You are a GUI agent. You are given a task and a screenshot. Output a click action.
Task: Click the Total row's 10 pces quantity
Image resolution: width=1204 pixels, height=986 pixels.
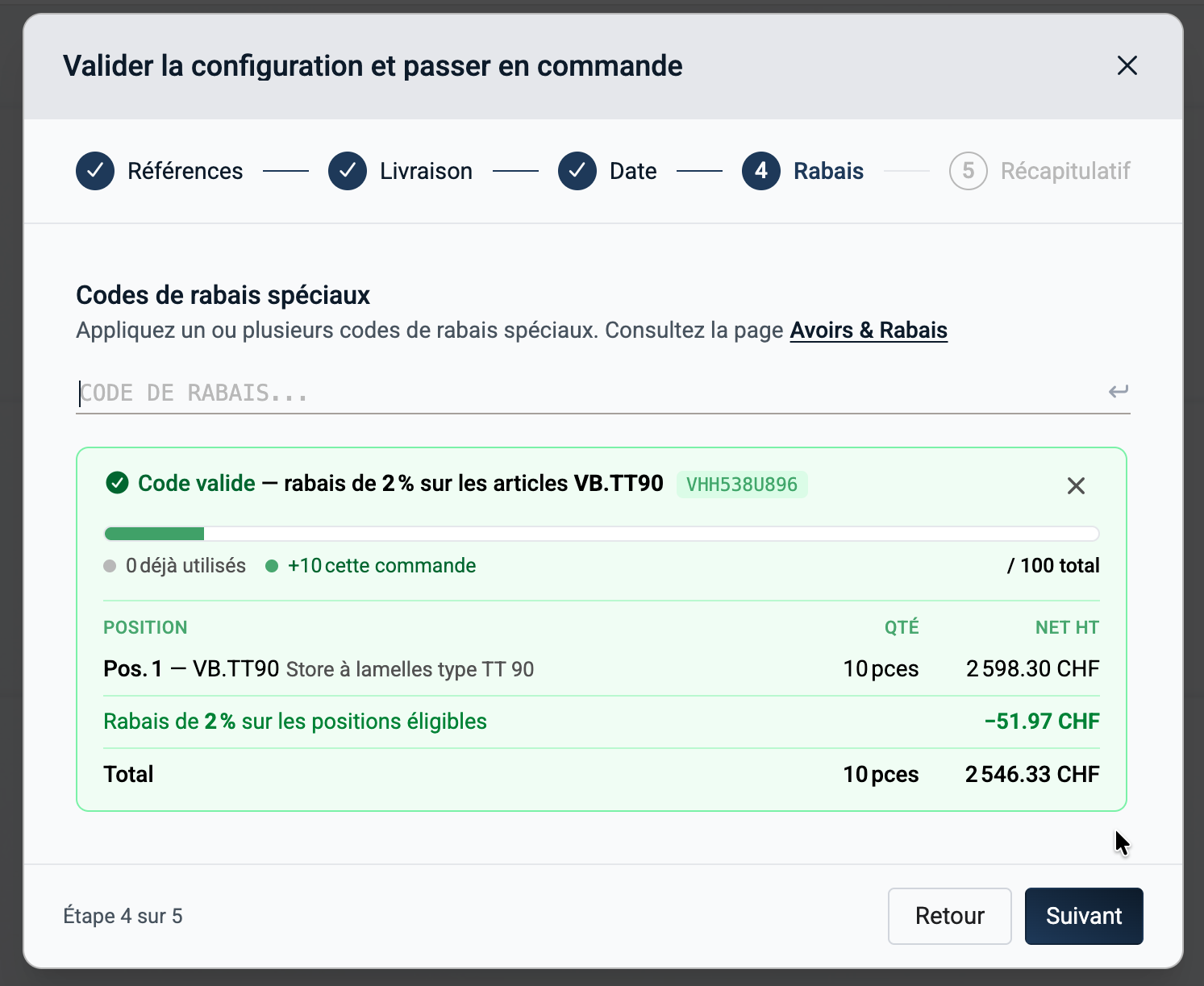[881, 775]
